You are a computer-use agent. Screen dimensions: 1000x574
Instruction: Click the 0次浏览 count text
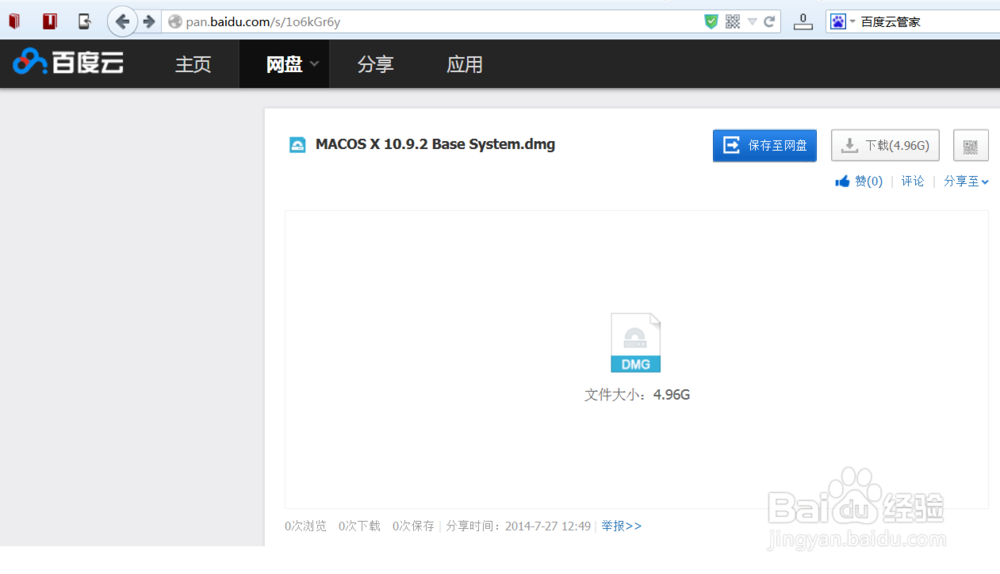305,526
